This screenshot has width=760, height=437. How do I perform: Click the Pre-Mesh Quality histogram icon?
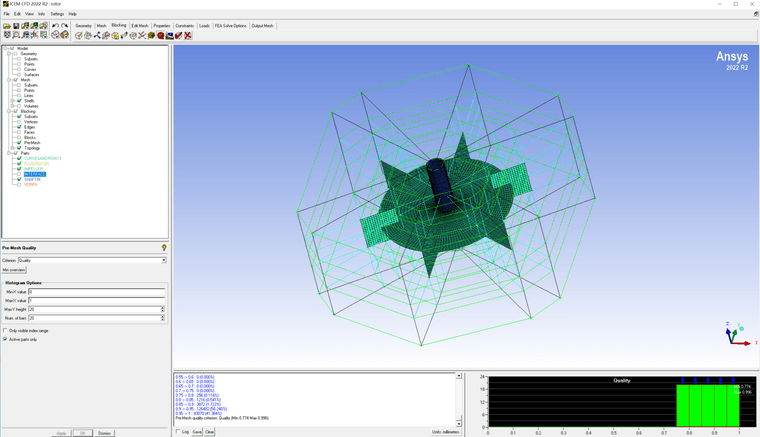coord(160,35)
